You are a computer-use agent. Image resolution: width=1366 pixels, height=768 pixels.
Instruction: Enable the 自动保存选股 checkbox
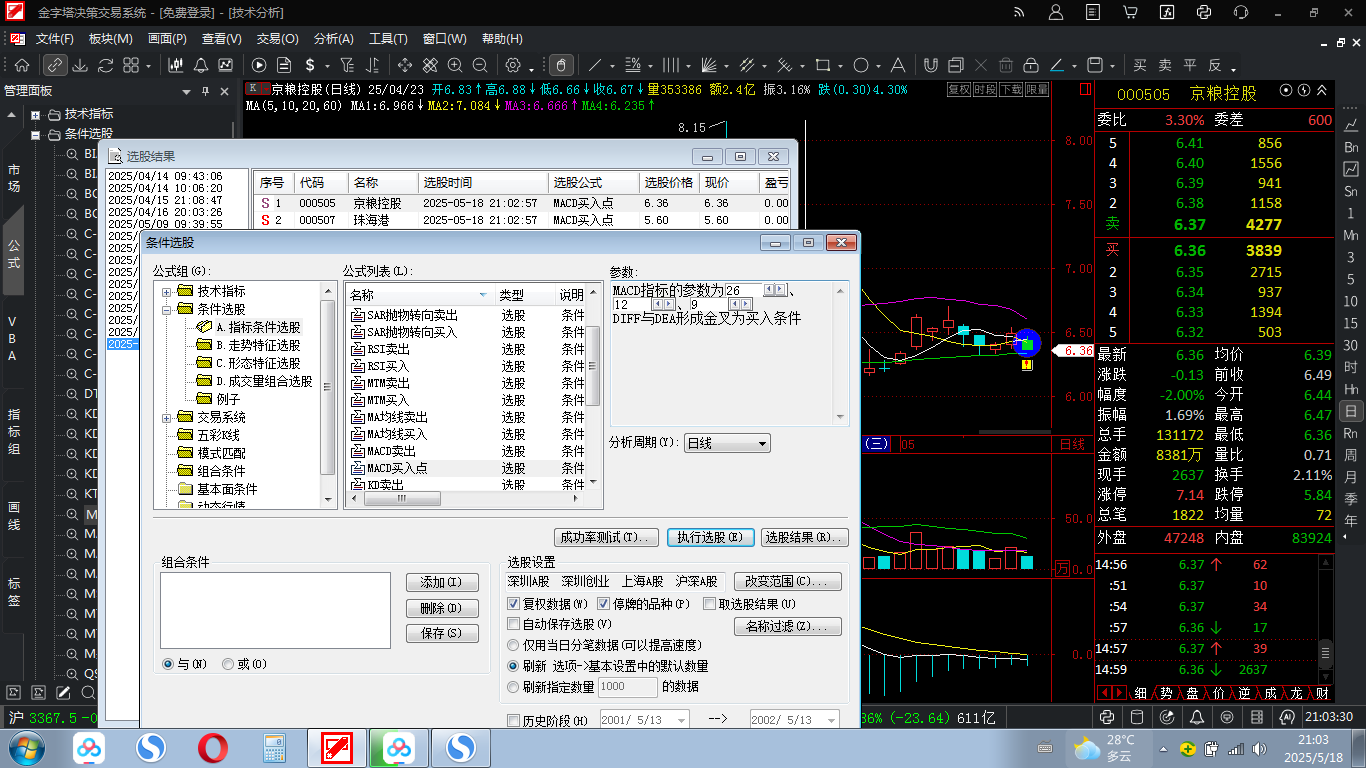(514, 624)
